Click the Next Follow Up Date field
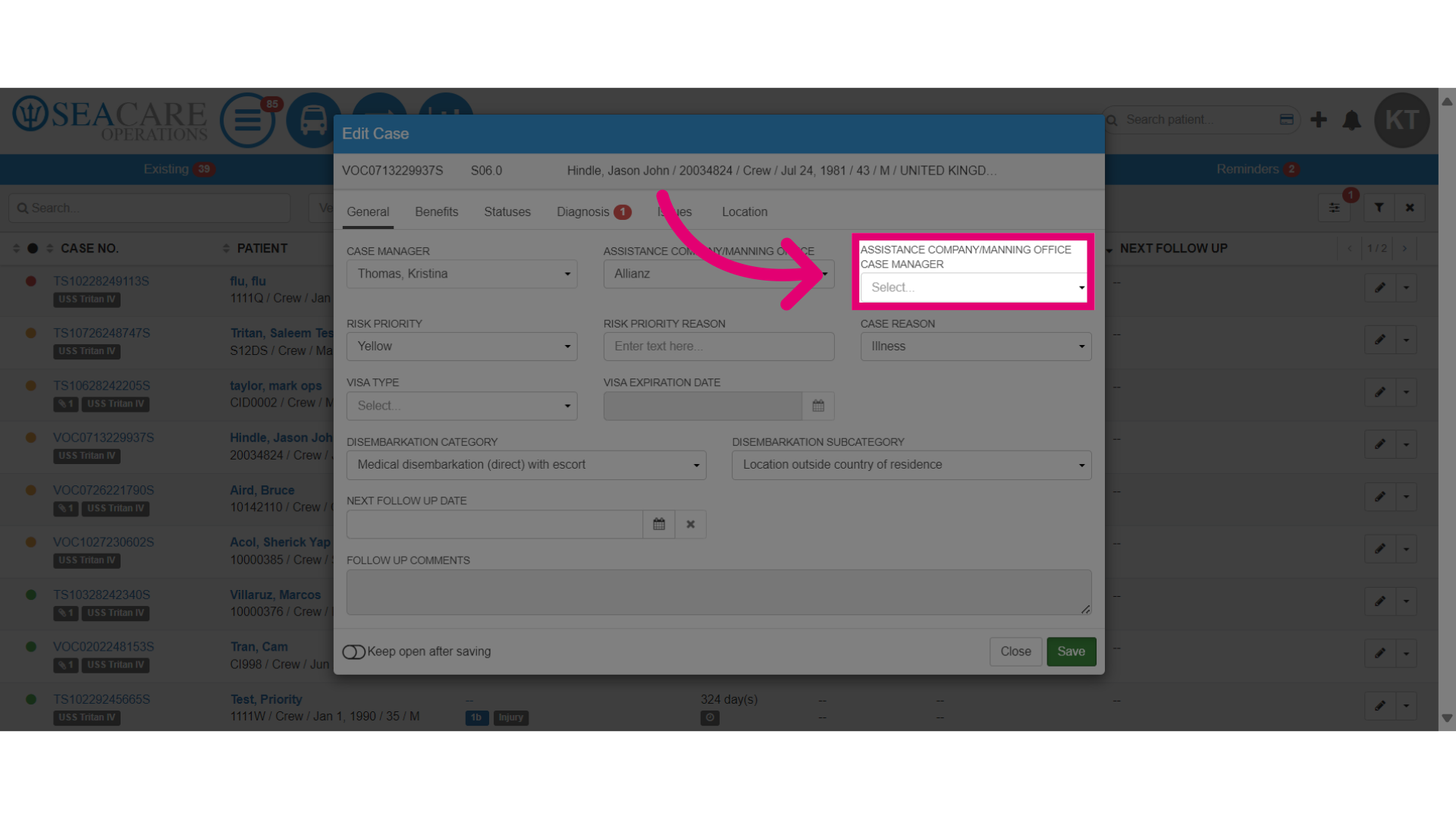This screenshot has width=1456, height=819. pos(494,524)
